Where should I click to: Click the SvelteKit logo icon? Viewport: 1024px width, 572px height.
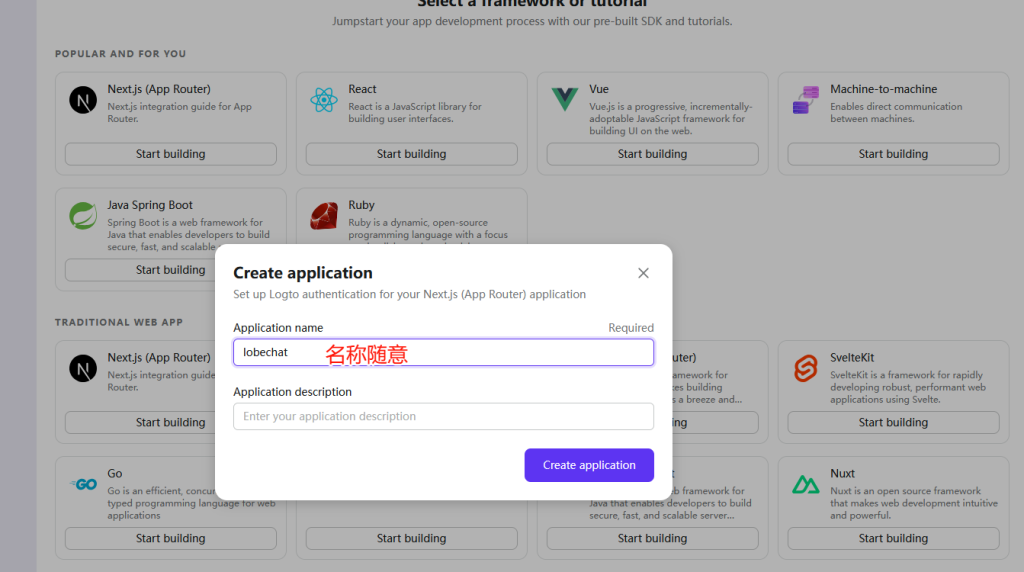[x=806, y=368]
